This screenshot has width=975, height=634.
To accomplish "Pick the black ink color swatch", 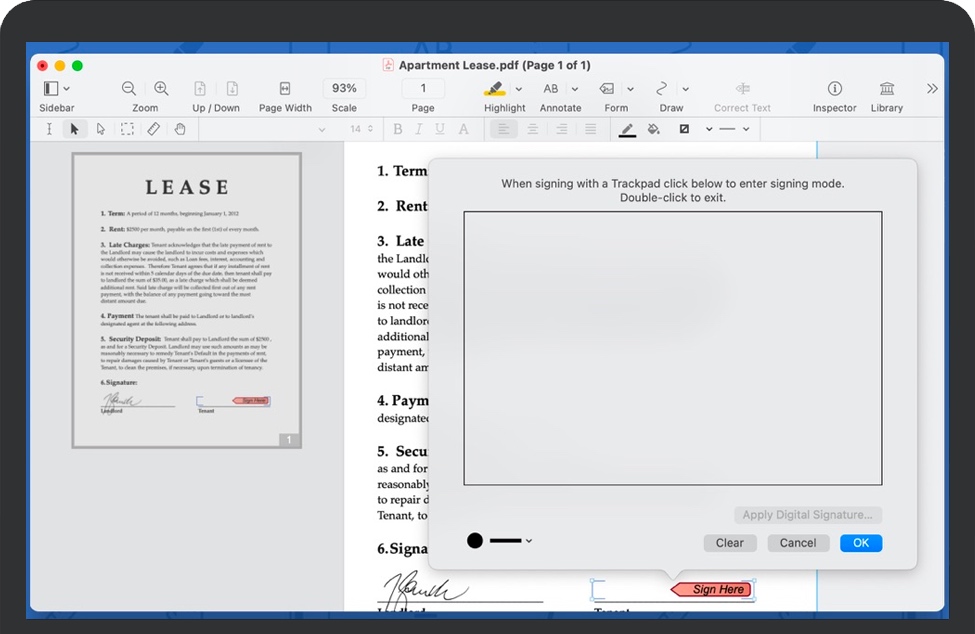I will (474, 540).
